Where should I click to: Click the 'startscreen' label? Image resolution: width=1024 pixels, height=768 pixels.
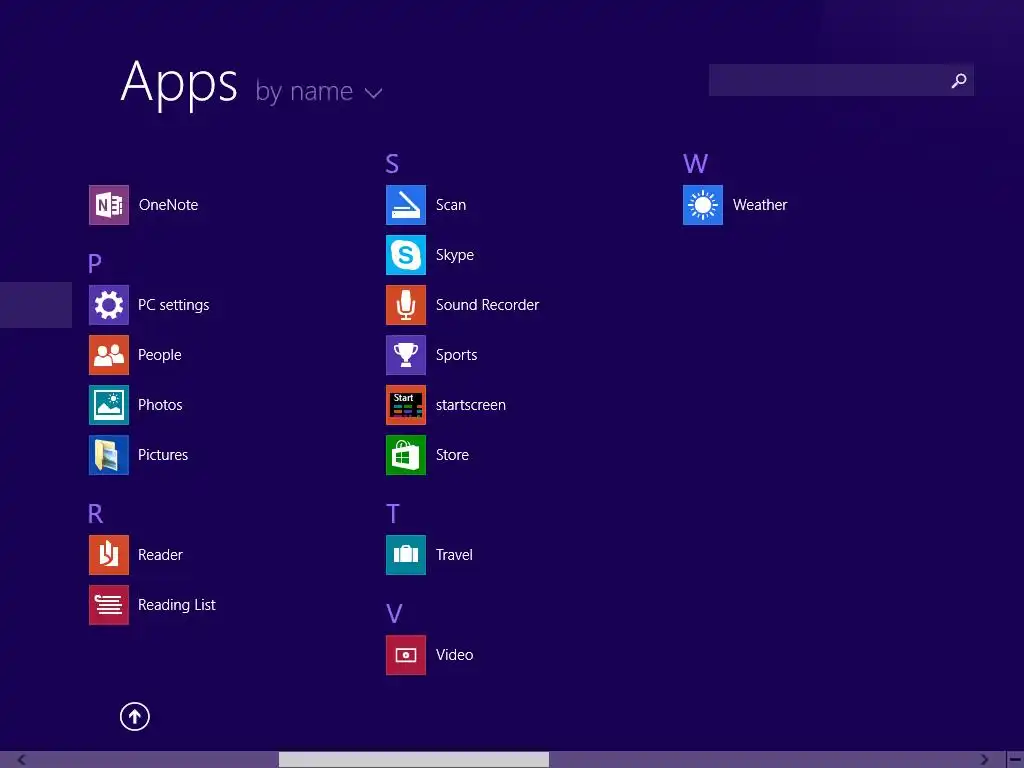click(x=470, y=405)
